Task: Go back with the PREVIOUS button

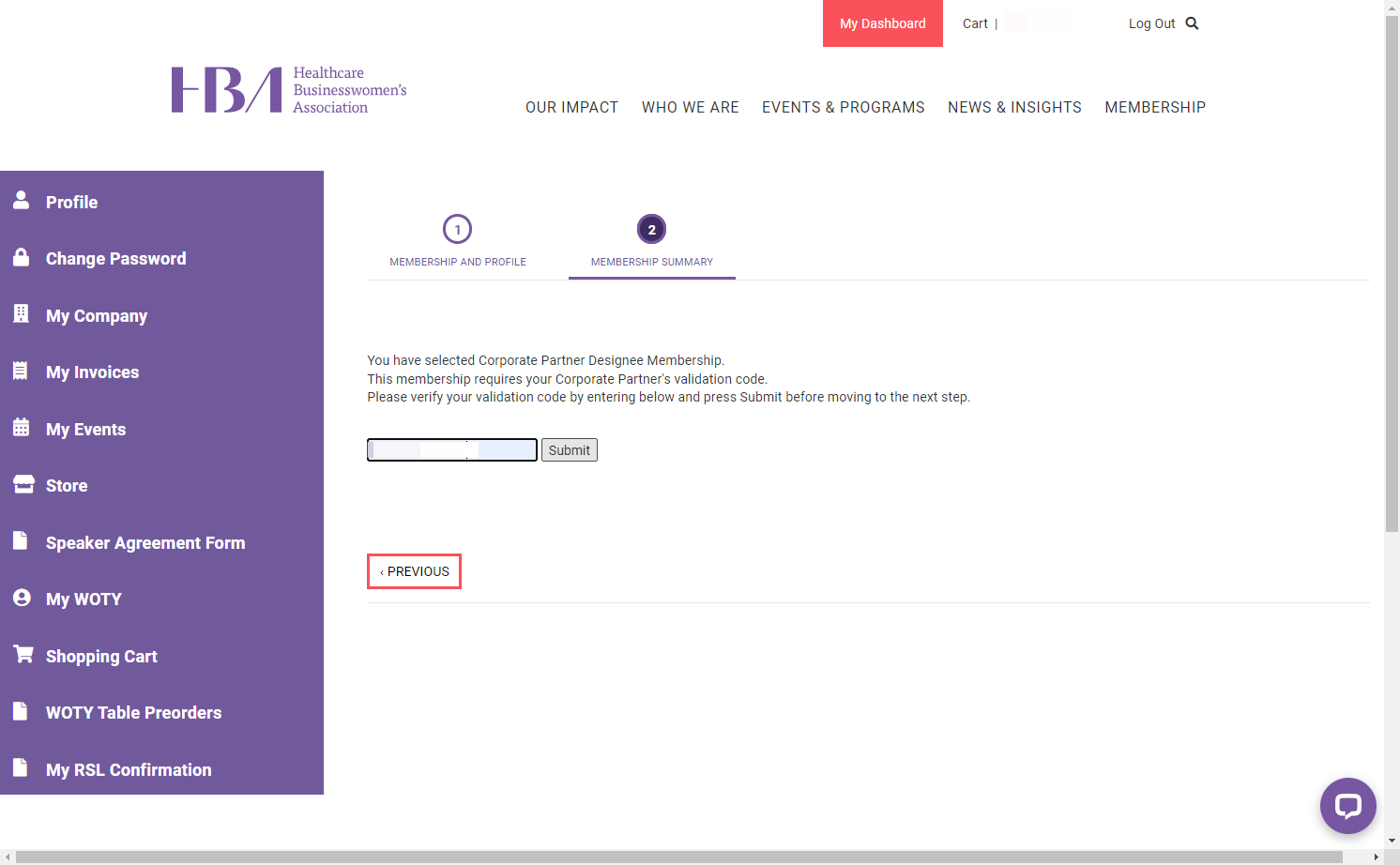Action: click(414, 571)
